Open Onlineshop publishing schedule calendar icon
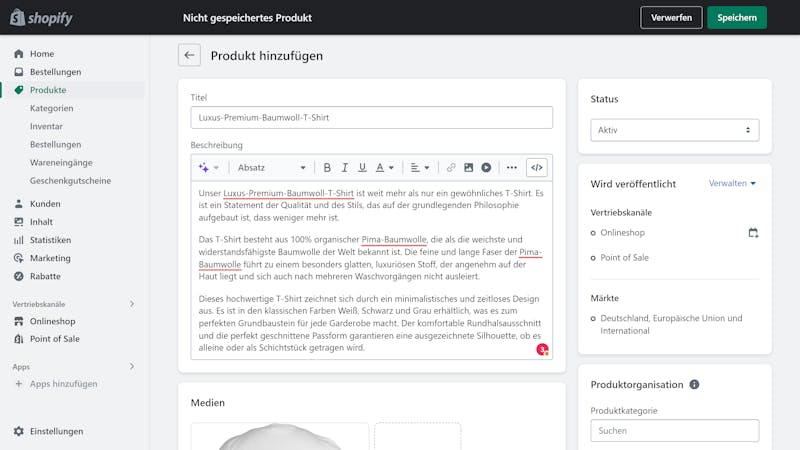The height and width of the screenshot is (450, 800). pos(753,233)
